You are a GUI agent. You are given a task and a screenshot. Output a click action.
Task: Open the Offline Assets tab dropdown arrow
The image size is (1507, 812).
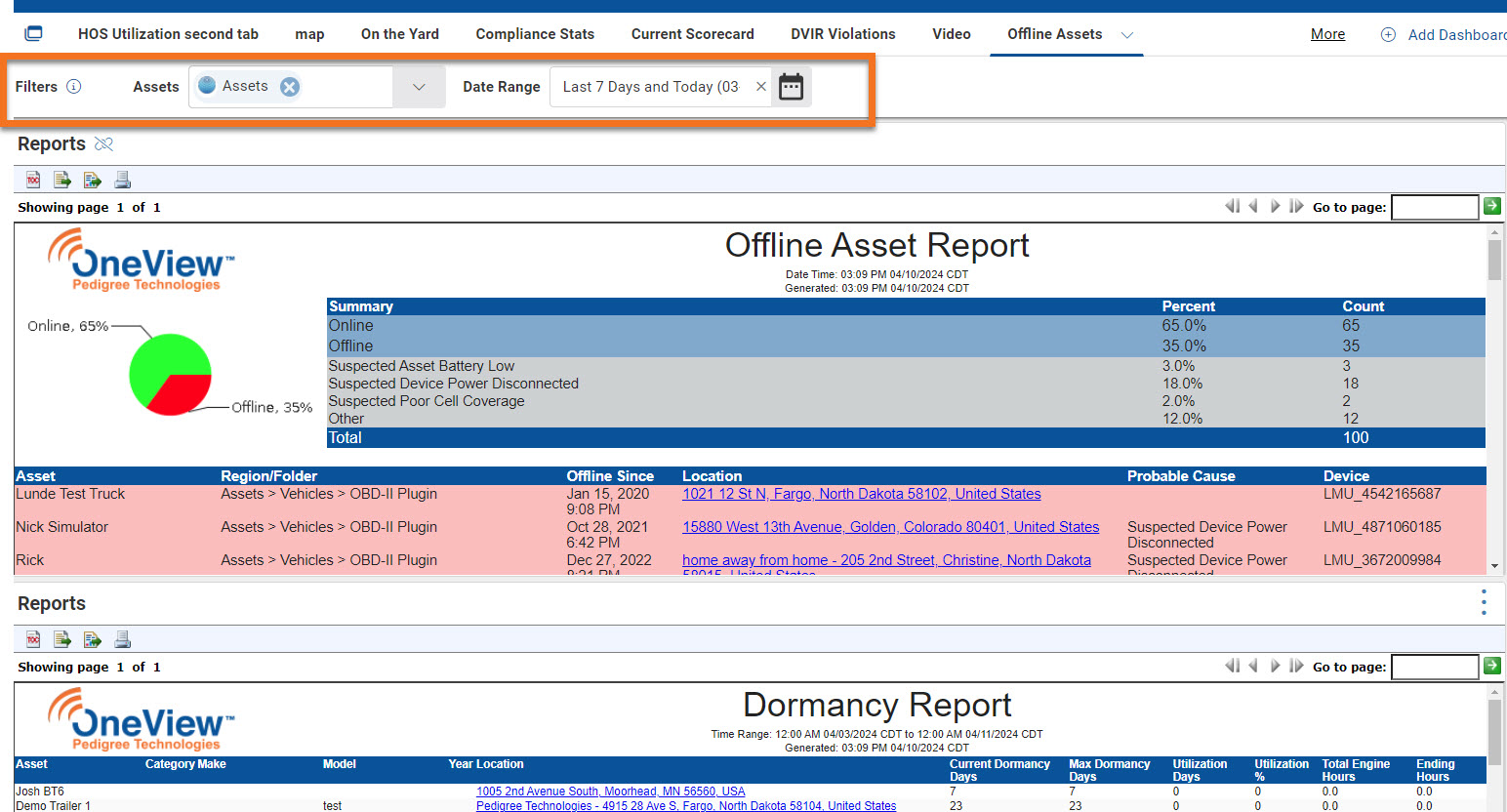1127,35
